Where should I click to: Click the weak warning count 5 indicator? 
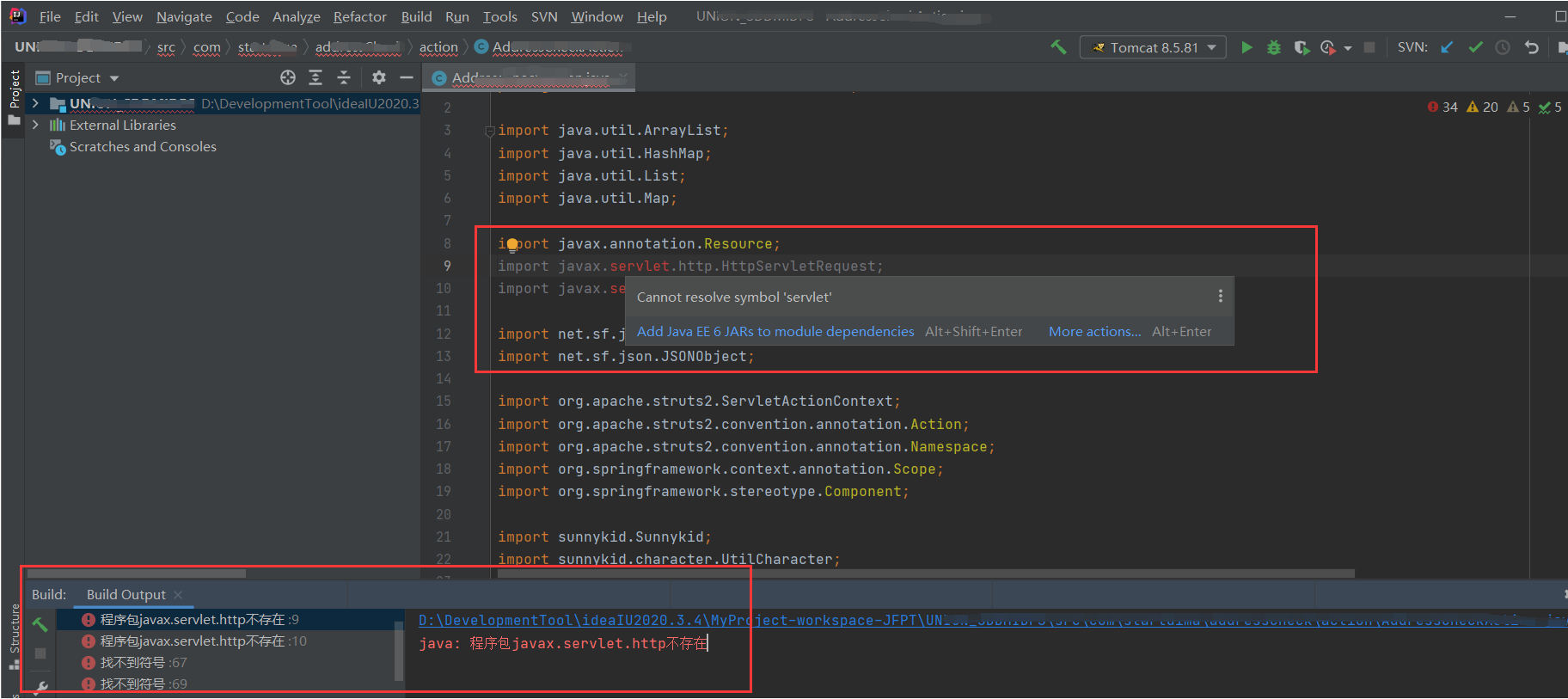coord(1519,107)
